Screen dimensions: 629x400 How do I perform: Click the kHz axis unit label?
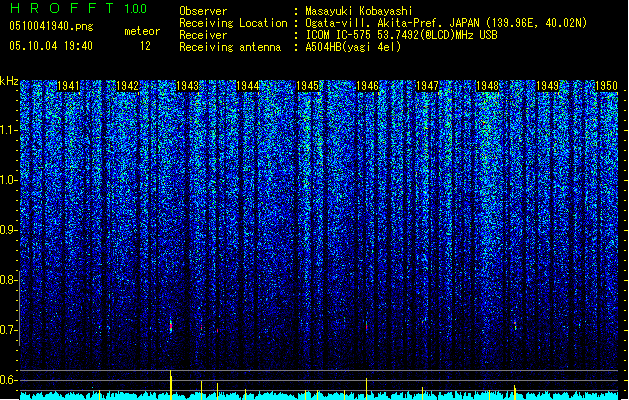coord(9,81)
